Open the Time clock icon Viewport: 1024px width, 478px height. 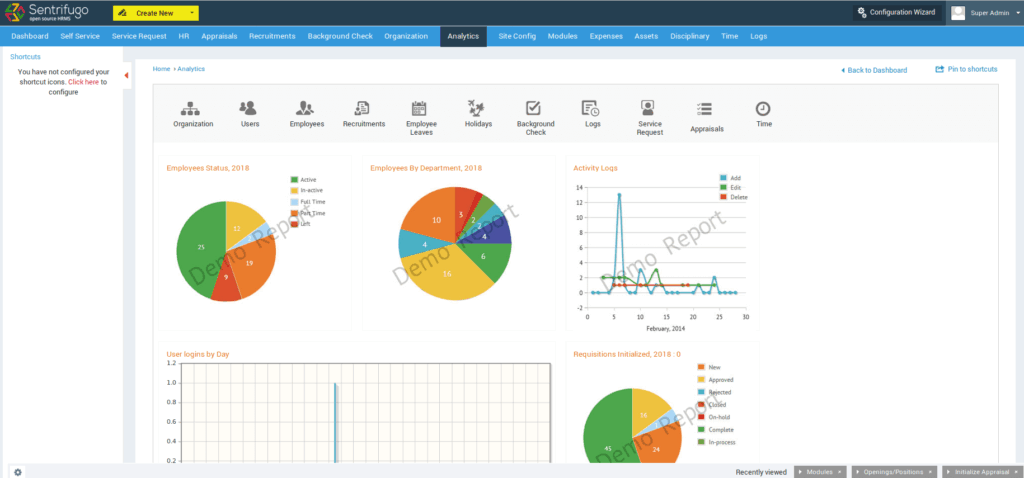point(763,108)
